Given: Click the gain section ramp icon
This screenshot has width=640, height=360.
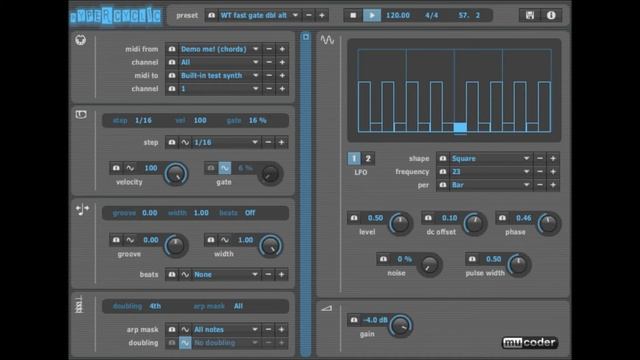Looking at the screenshot, I should tap(327, 309).
